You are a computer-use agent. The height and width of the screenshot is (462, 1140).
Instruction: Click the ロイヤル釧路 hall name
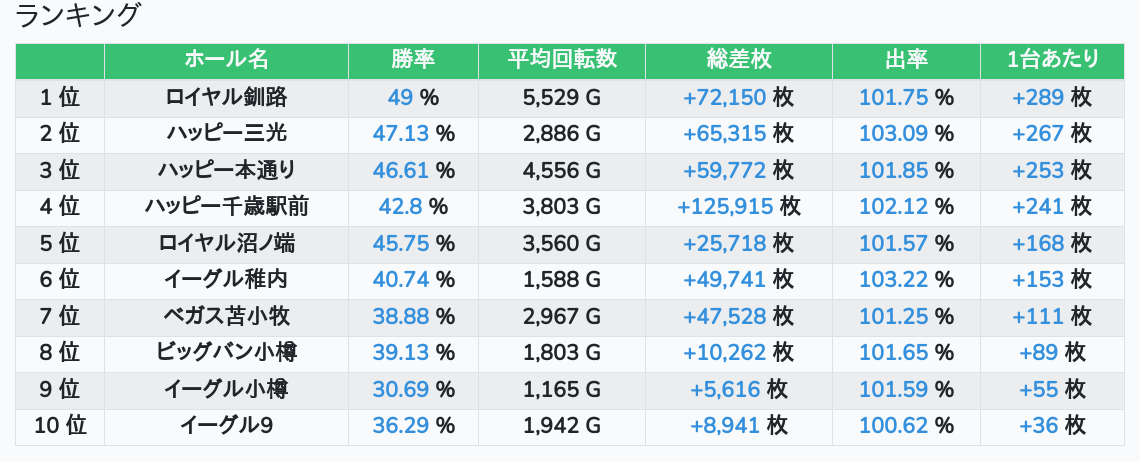click(226, 98)
